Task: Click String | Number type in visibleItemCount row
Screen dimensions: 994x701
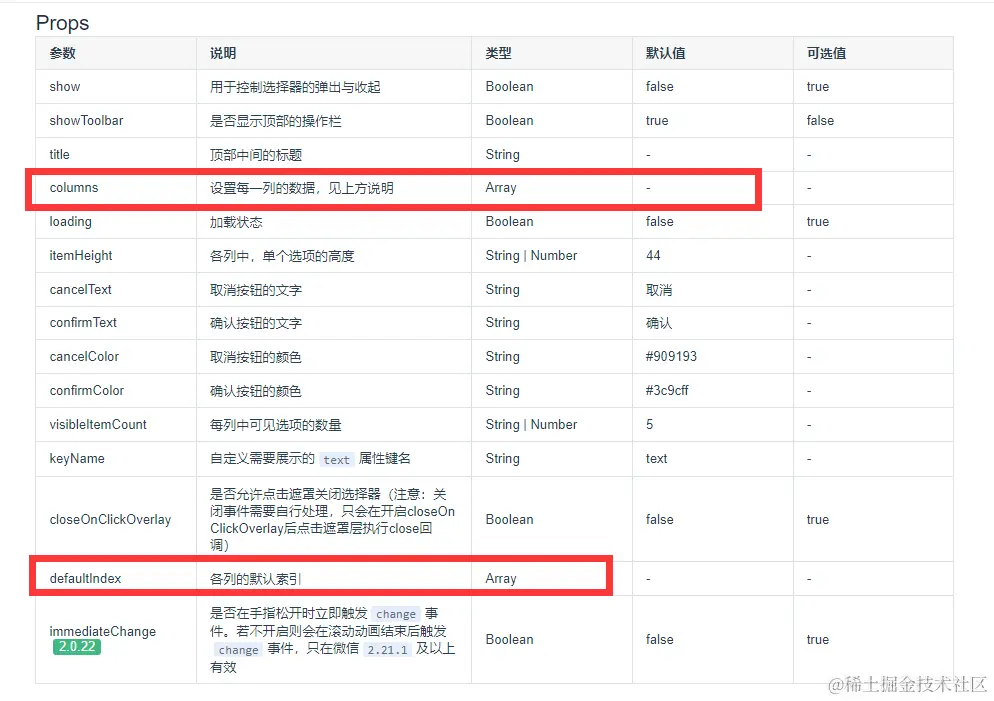Action: [x=531, y=424]
